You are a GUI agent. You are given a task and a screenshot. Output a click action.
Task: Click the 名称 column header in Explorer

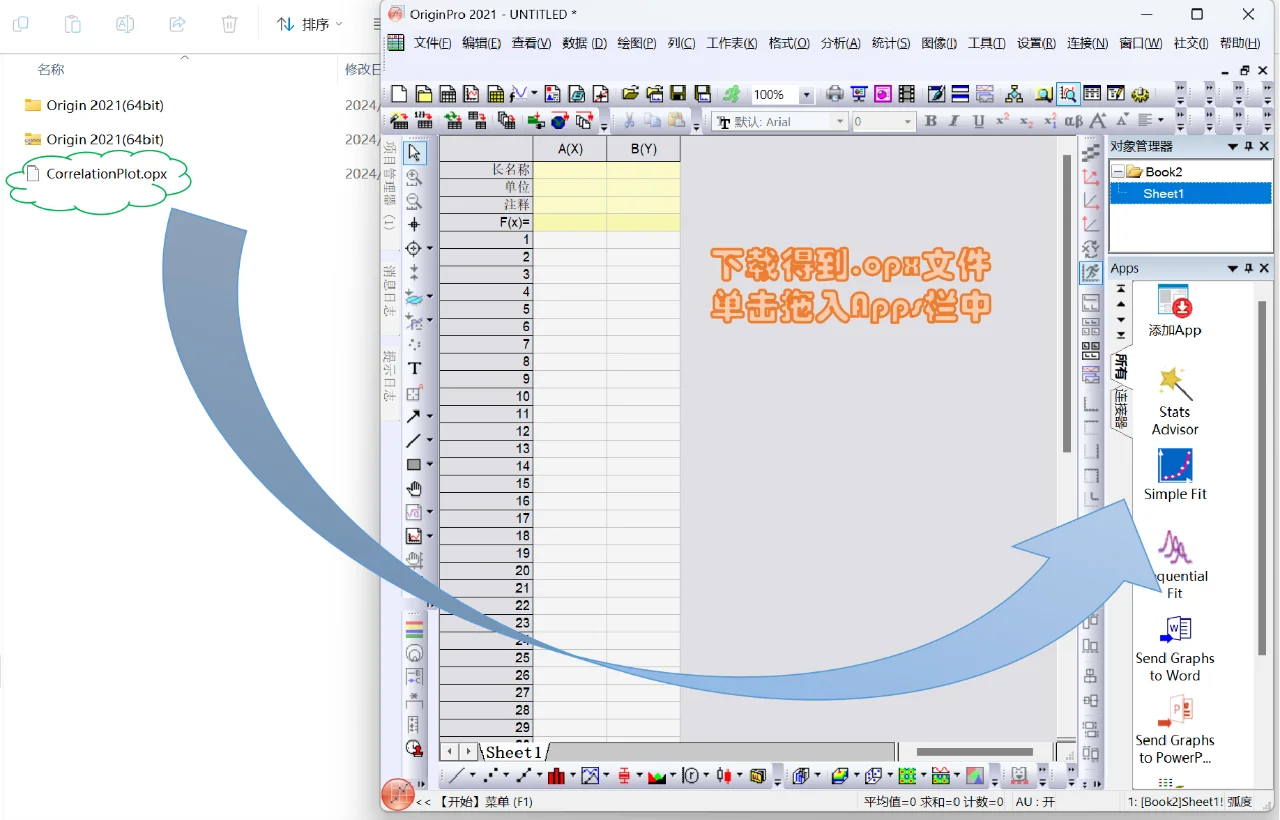[51, 69]
